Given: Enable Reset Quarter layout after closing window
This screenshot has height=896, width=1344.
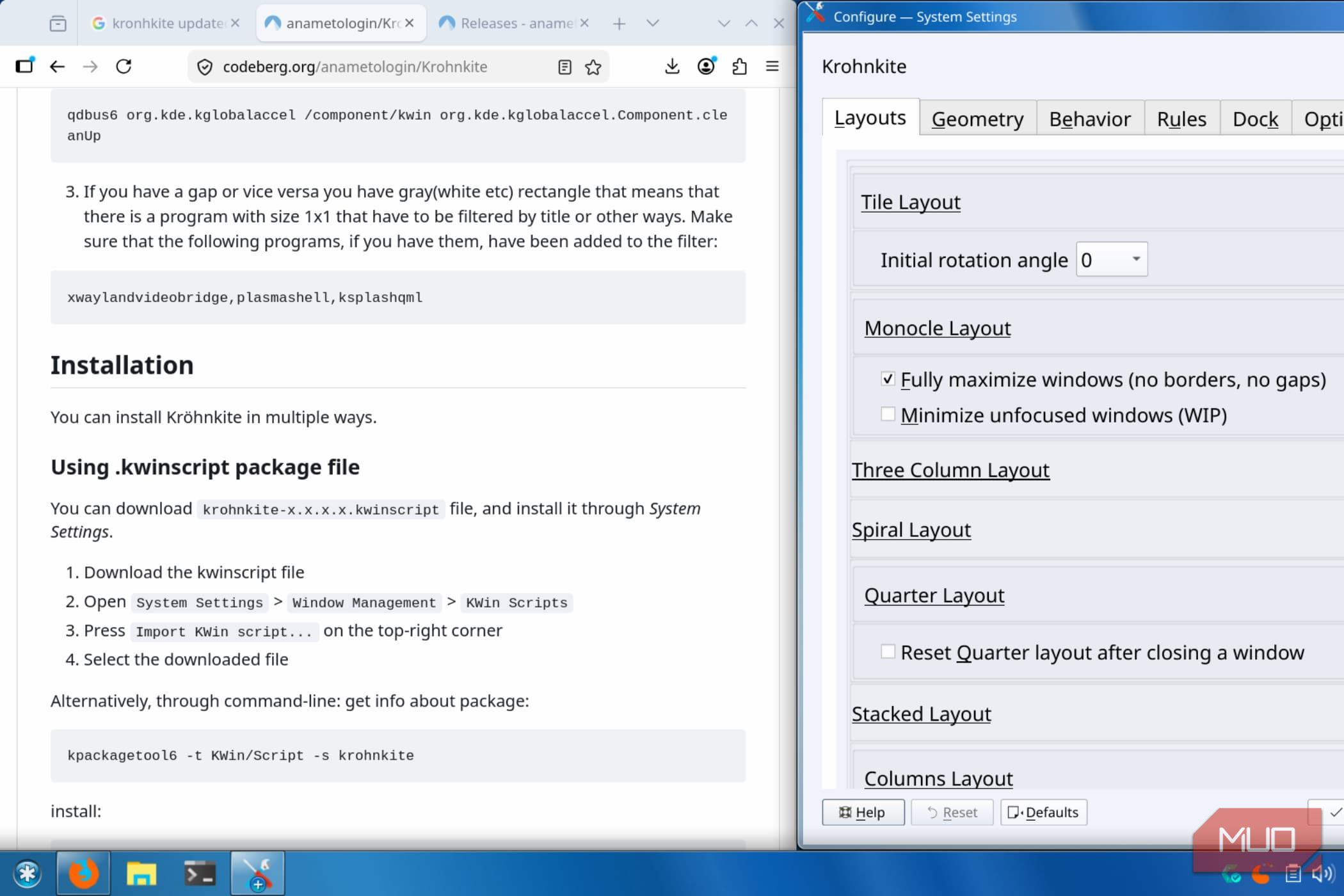Looking at the screenshot, I should (888, 652).
